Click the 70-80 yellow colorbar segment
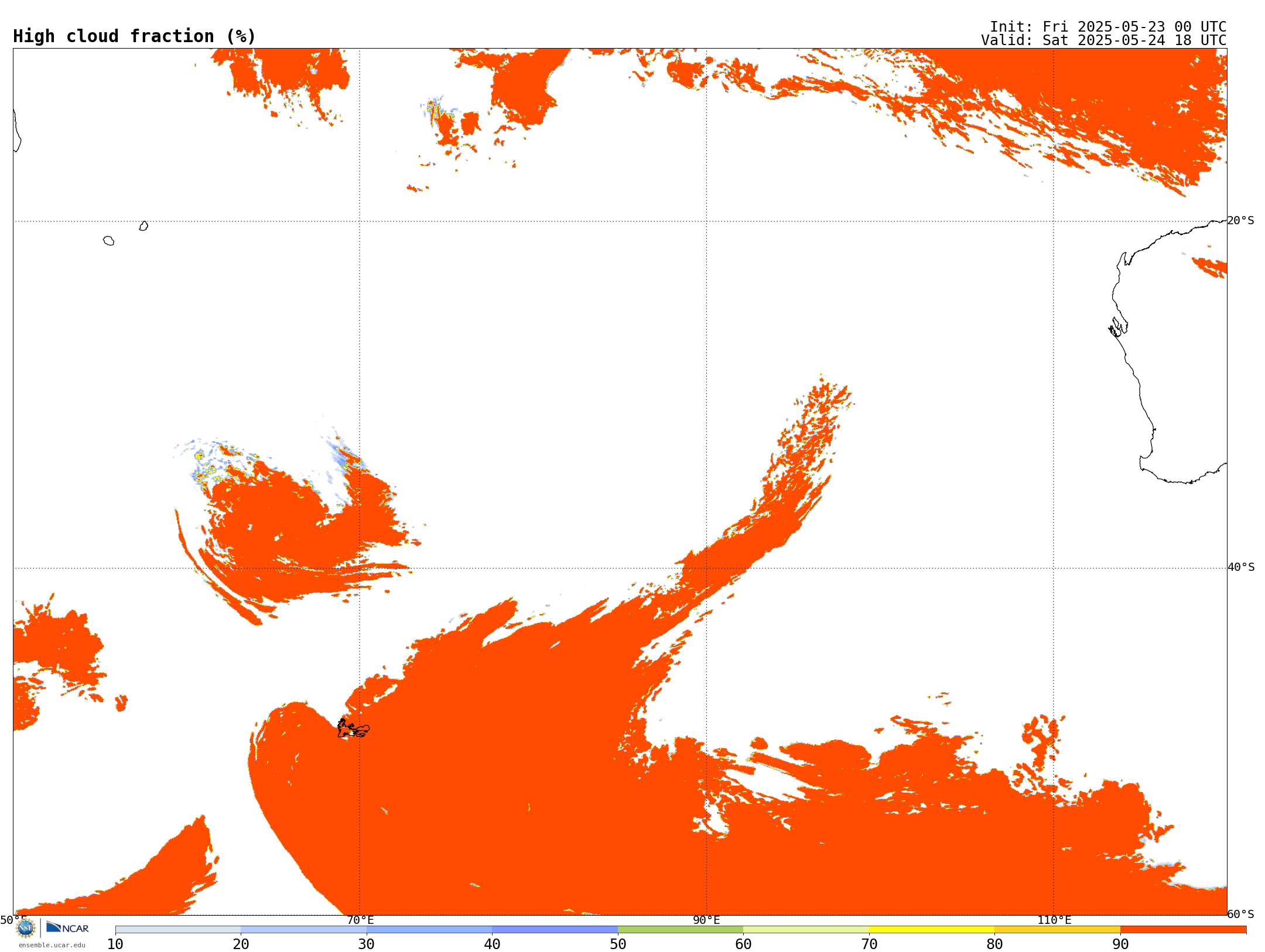This screenshot has width=1265, height=952. tap(932, 930)
